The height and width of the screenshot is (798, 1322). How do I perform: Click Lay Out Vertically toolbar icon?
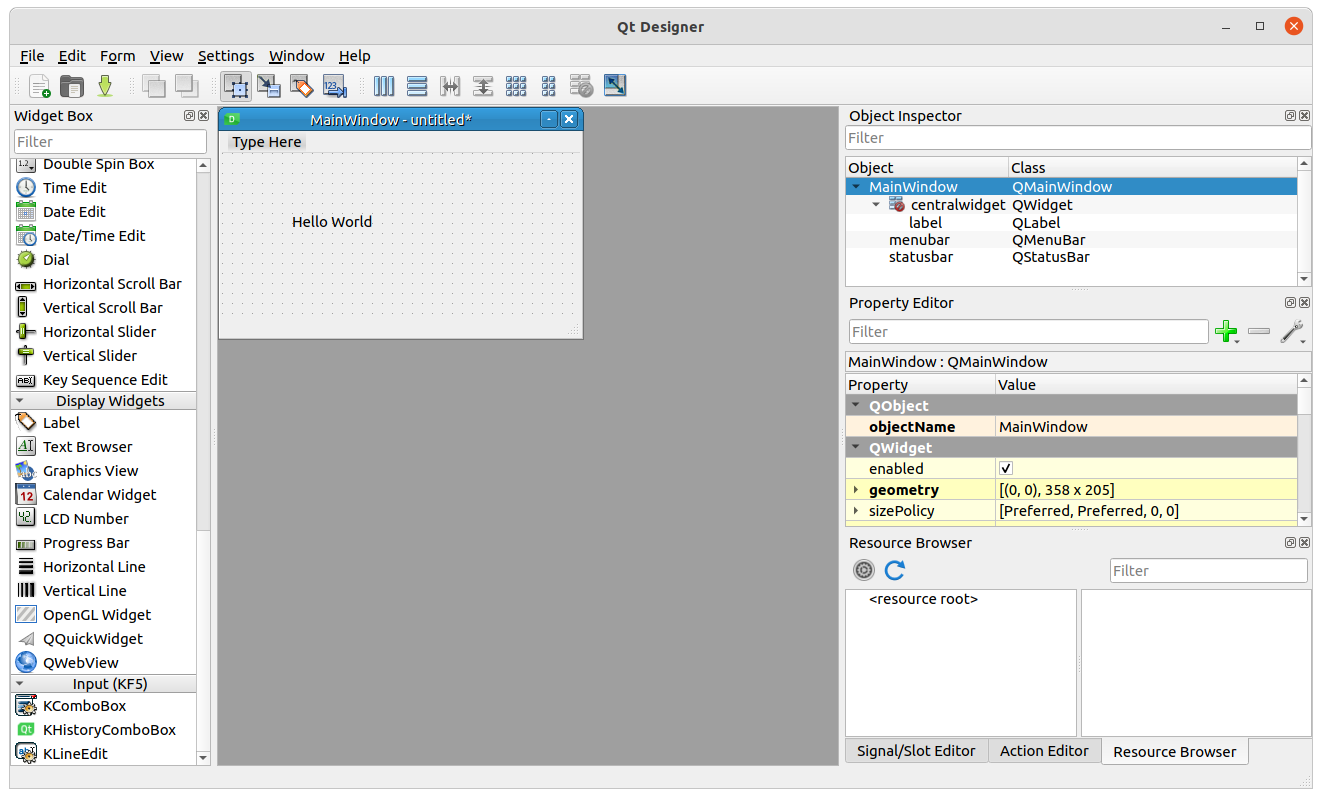coord(417,86)
